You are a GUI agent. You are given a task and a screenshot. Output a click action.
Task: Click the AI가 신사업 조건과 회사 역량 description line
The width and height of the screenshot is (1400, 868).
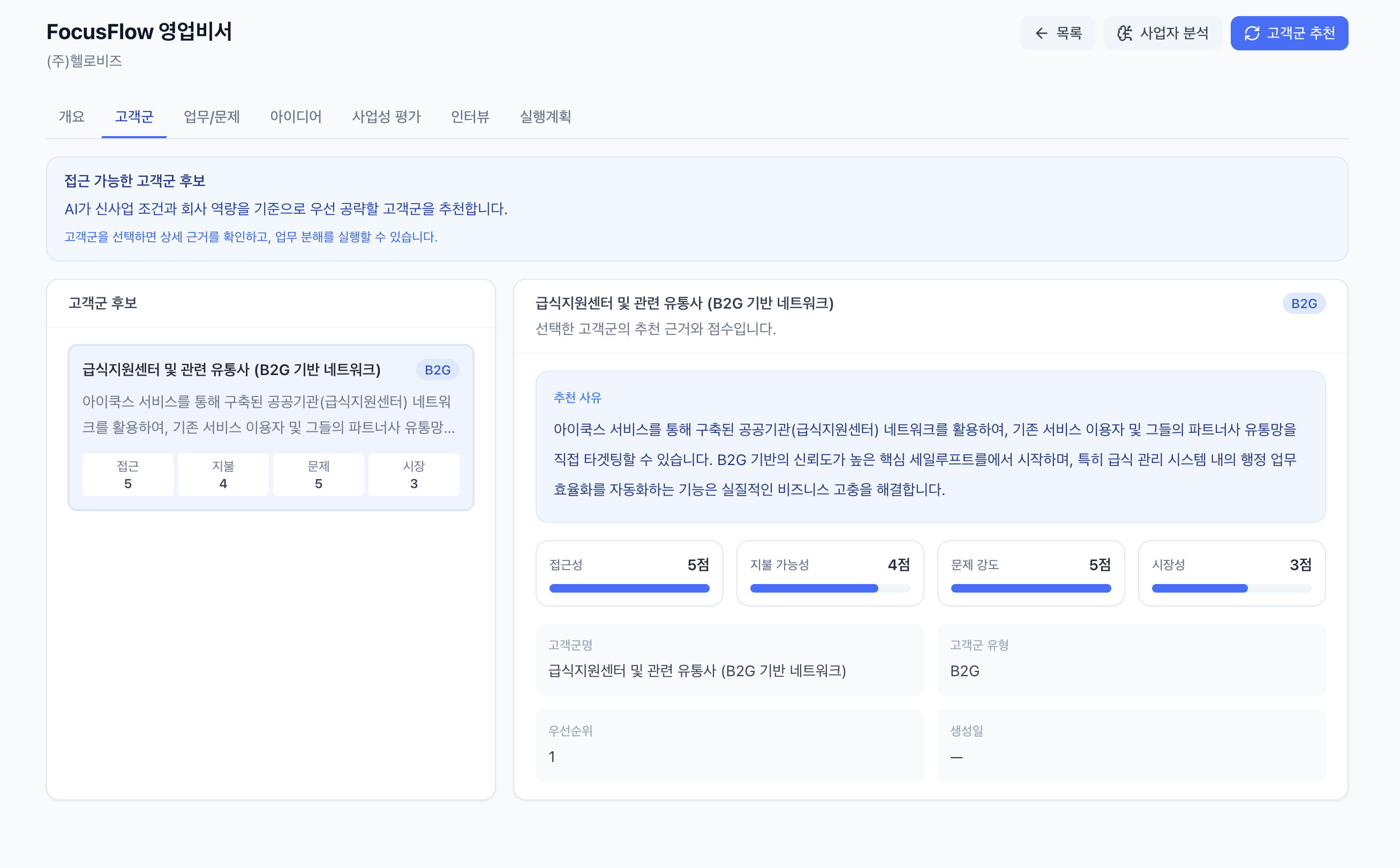tap(286, 209)
